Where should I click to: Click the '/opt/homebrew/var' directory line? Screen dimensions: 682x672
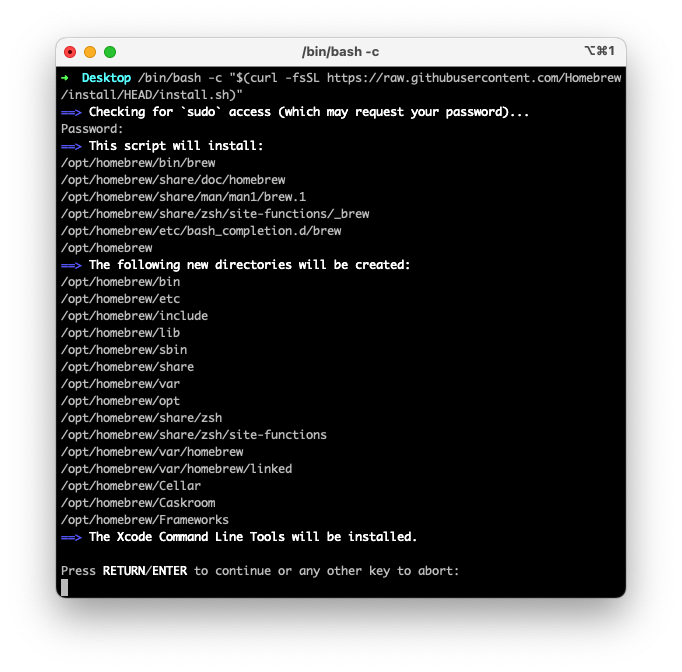click(120, 384)
